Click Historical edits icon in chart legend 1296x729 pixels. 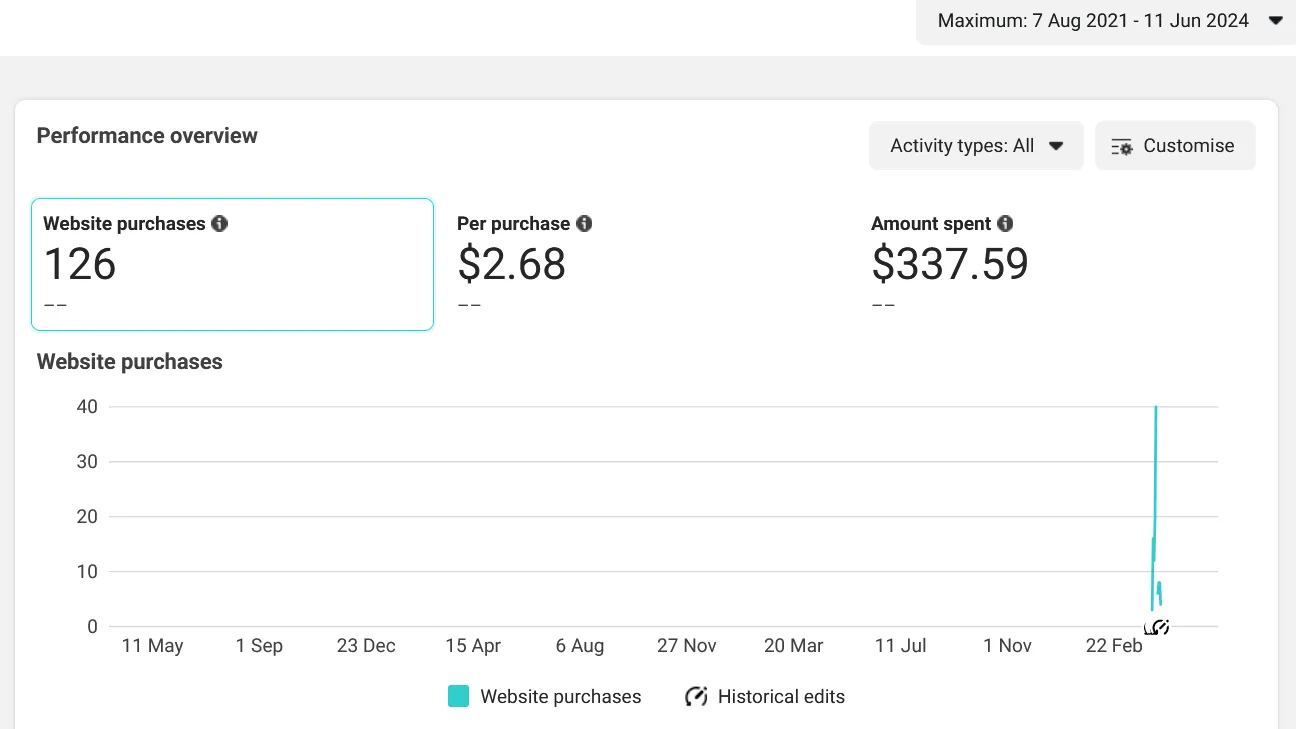point(696,697)
